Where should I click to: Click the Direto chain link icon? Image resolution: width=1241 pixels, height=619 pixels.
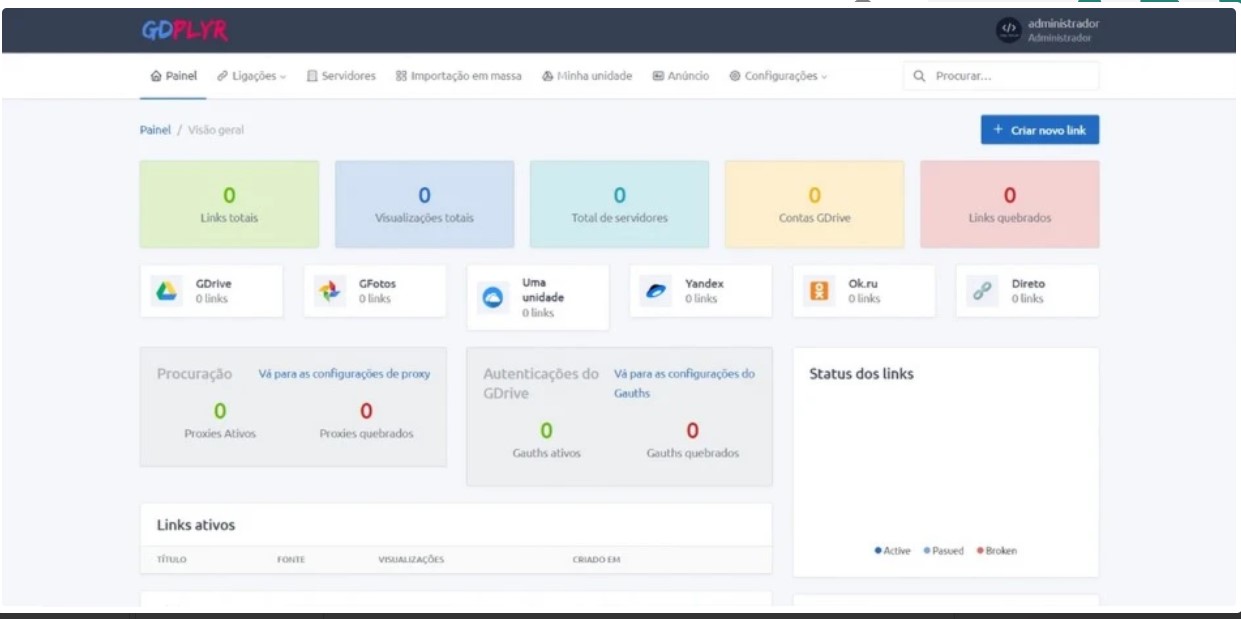(980, 291)
